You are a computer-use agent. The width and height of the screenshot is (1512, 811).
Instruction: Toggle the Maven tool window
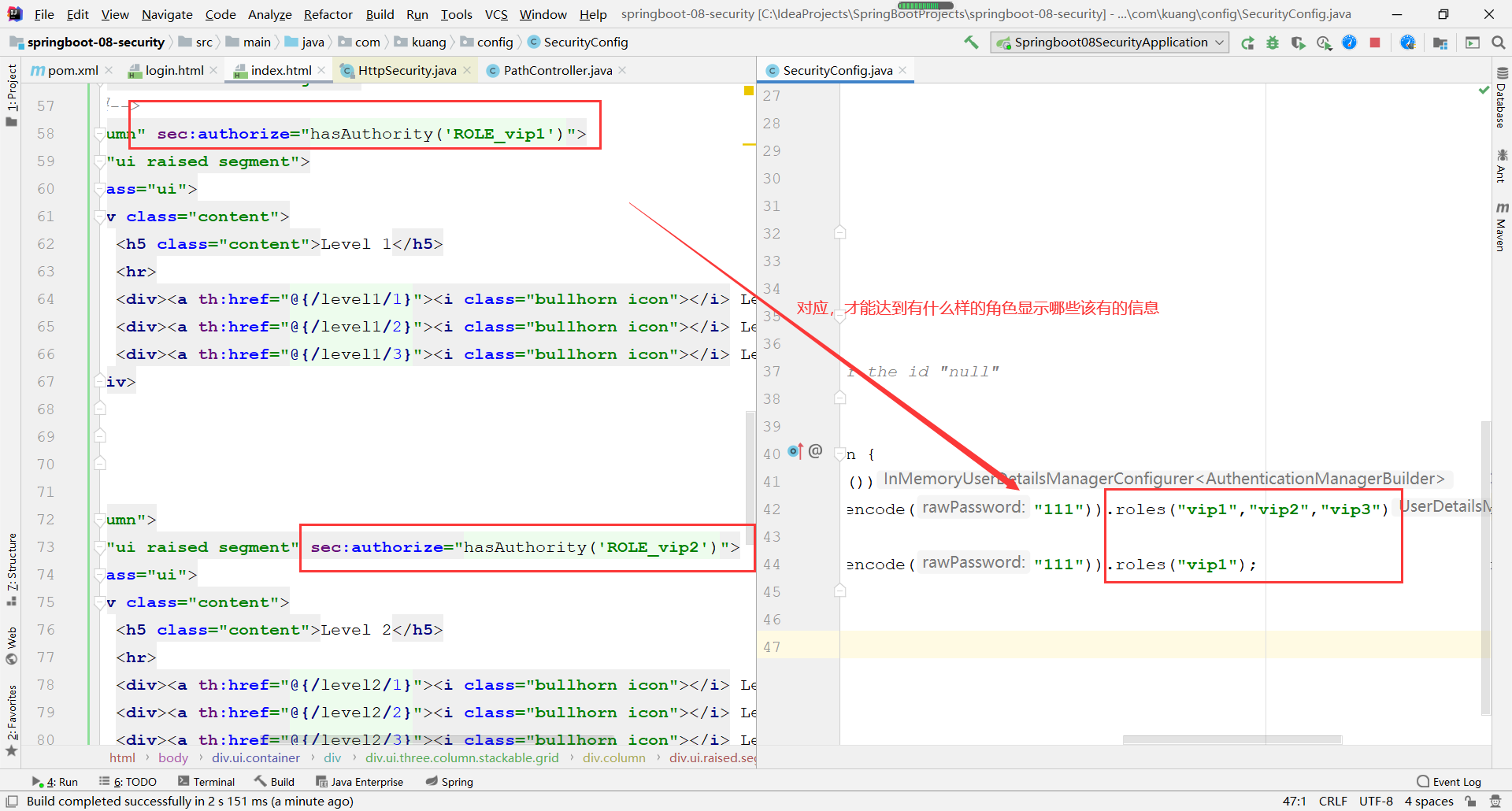(x=1502, y=227)
